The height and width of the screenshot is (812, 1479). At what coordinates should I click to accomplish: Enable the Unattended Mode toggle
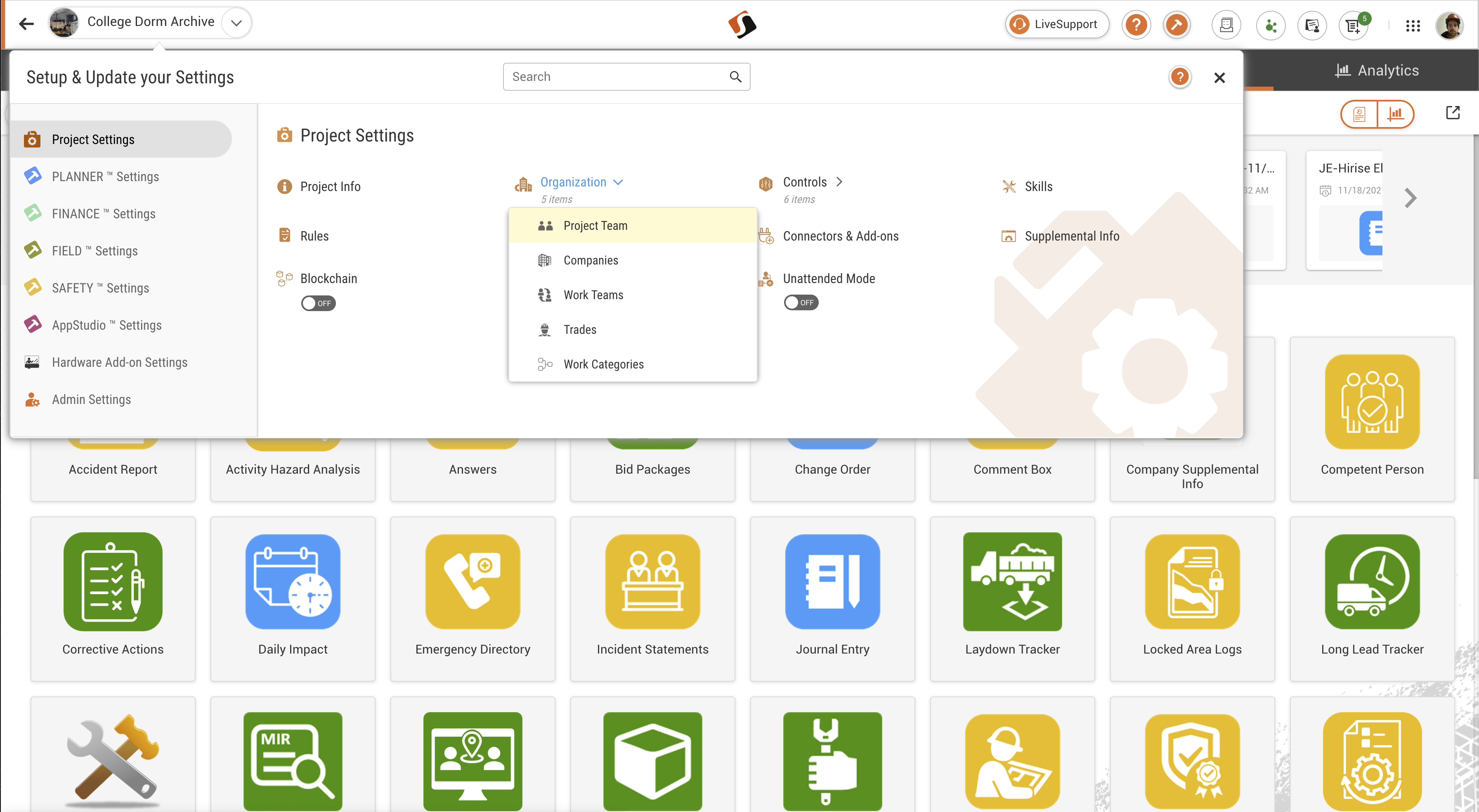(801, 302)
